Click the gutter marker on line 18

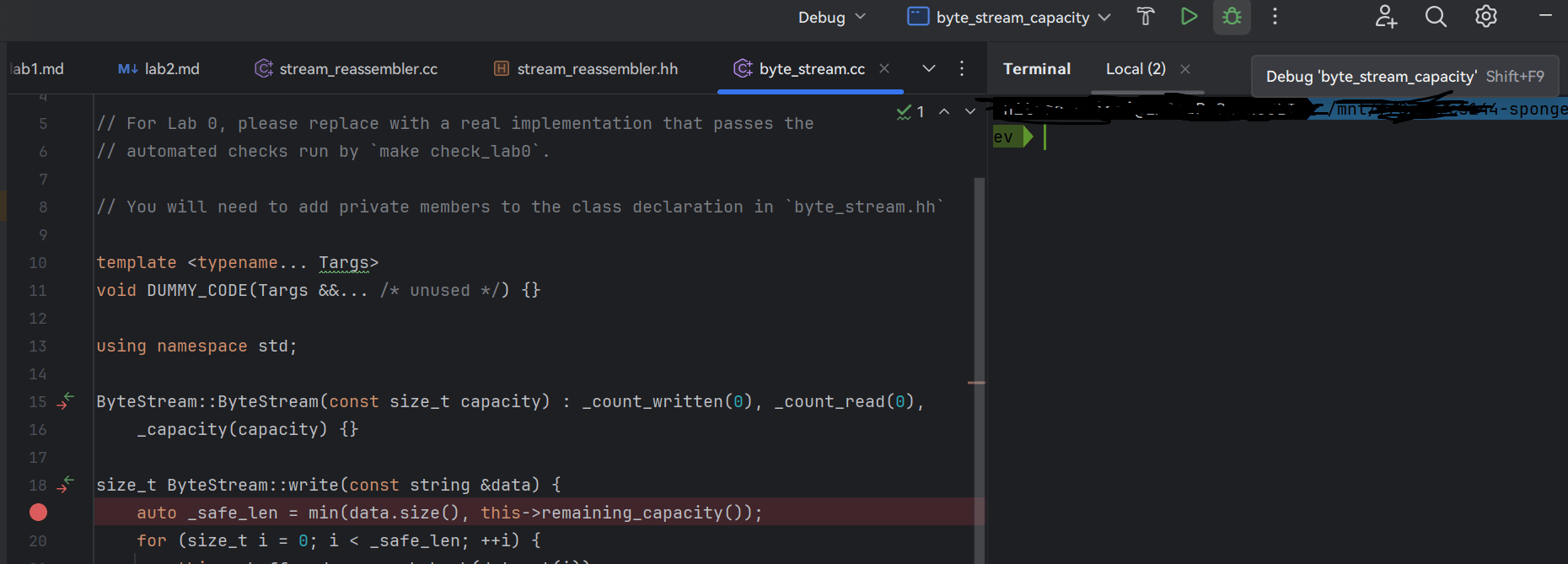66,485
